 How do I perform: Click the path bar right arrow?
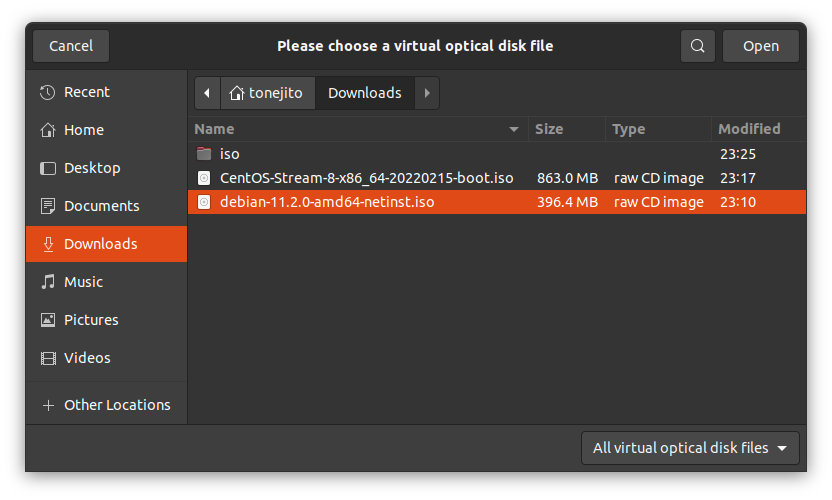click(x=427, y=93)
